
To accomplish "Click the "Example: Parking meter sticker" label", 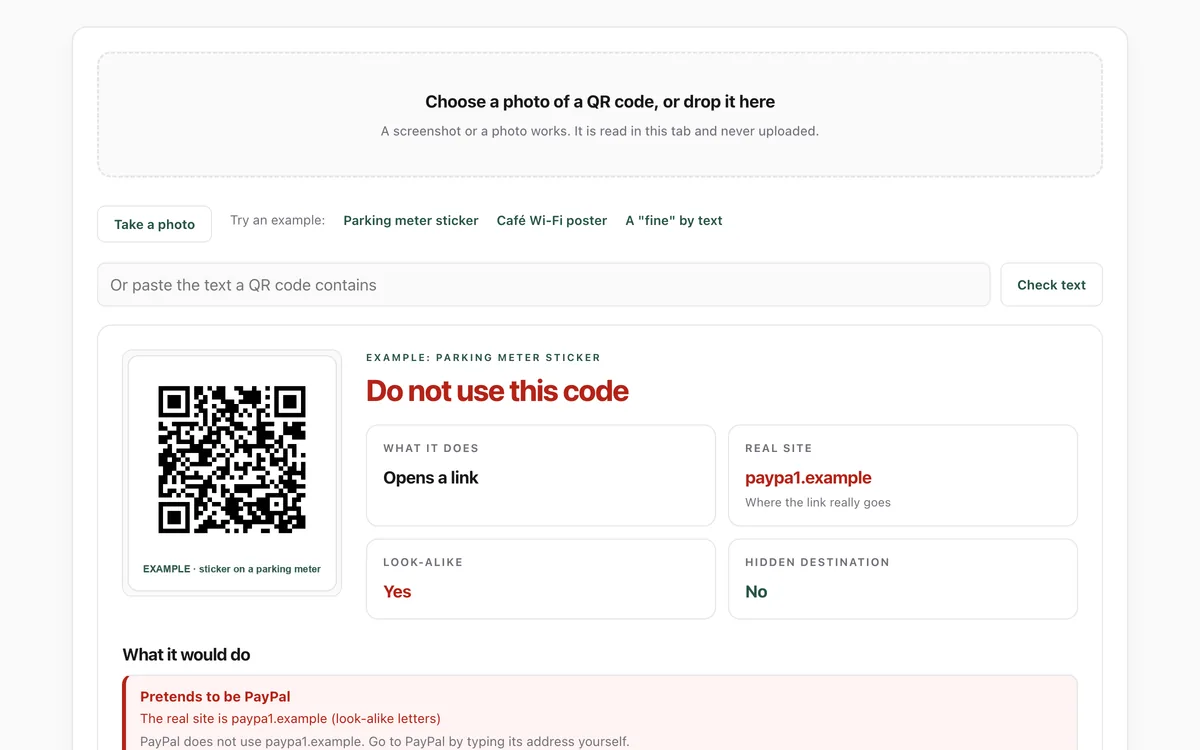I will pyautogui.click(x=483, y=357).
